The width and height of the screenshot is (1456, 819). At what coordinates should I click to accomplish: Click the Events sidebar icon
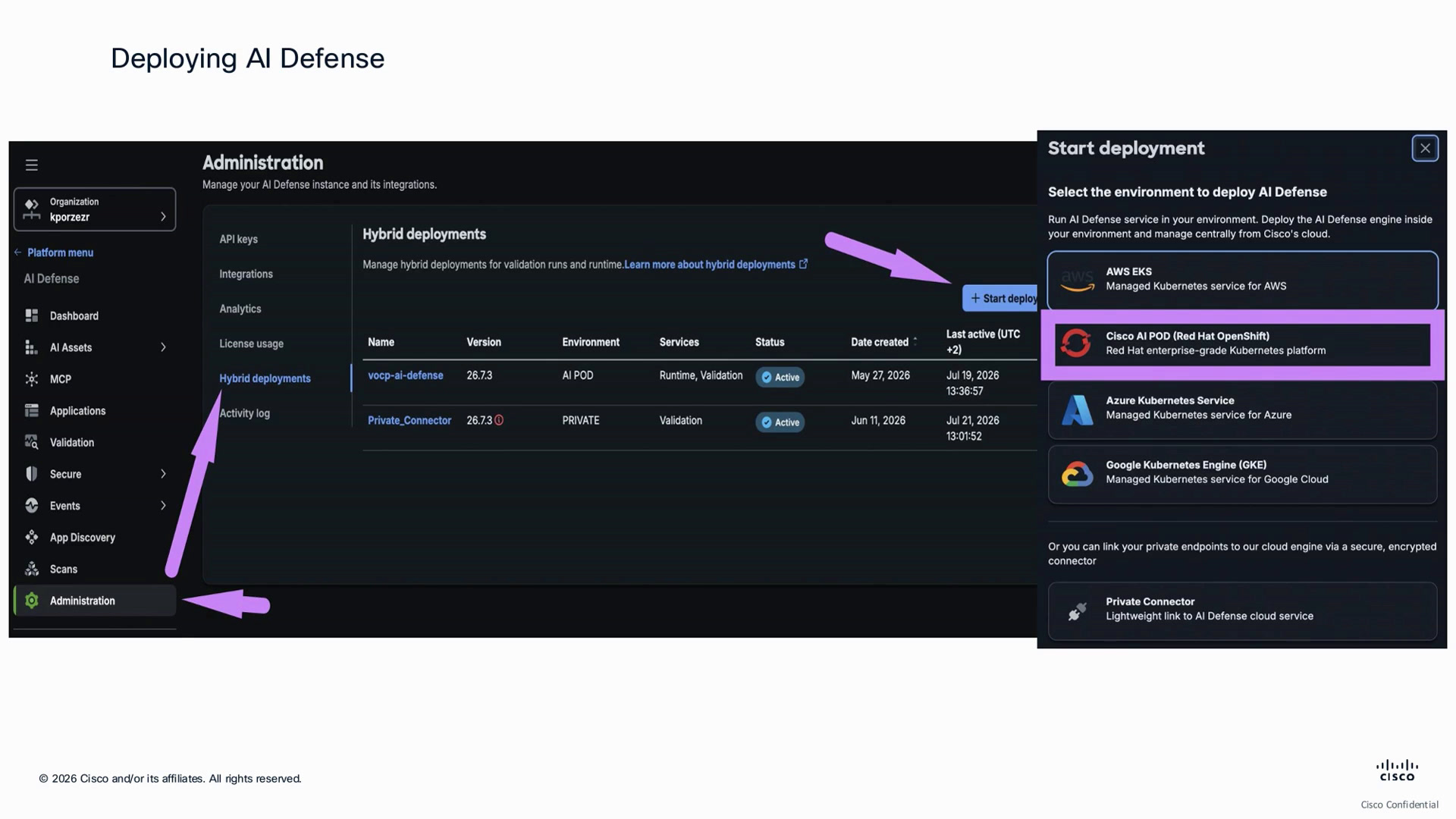click(31, 505)
